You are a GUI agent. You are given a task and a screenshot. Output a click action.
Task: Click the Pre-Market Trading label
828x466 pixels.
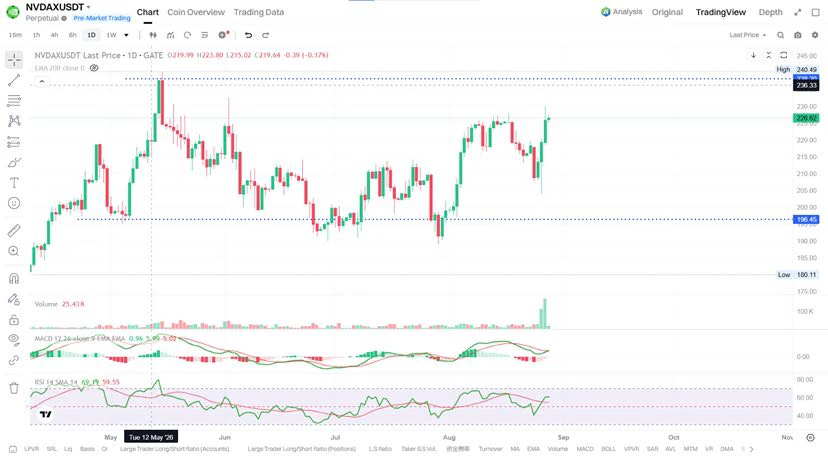coord(102,18)
